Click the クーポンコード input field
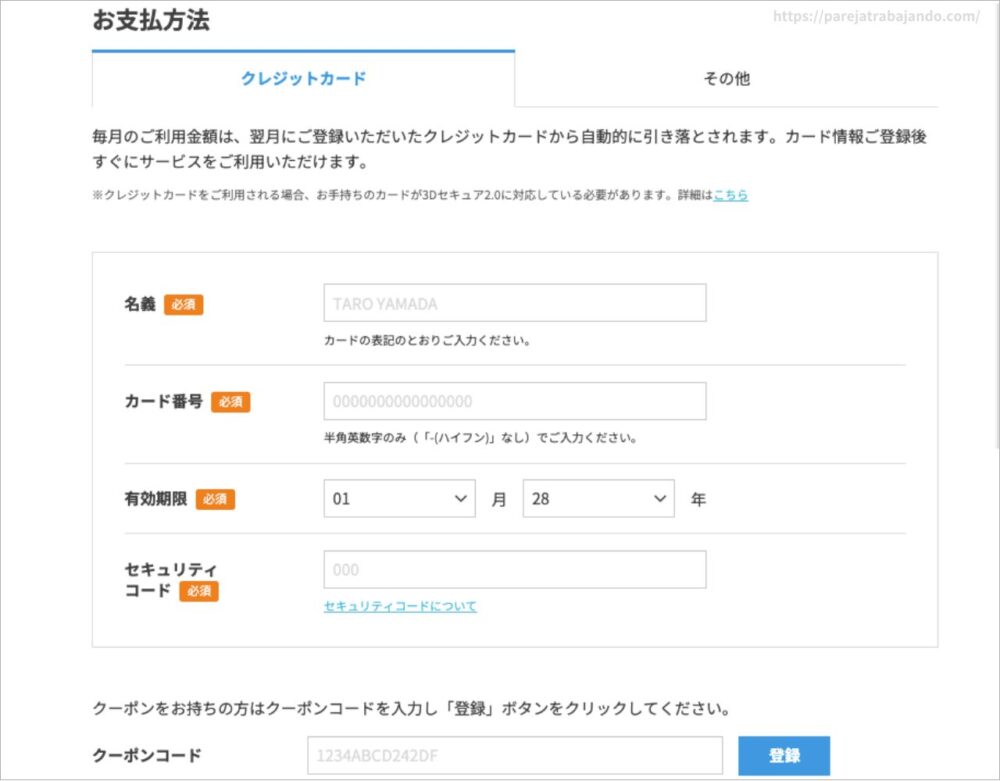The image size is (1000, 781). [x=515, y=755]
